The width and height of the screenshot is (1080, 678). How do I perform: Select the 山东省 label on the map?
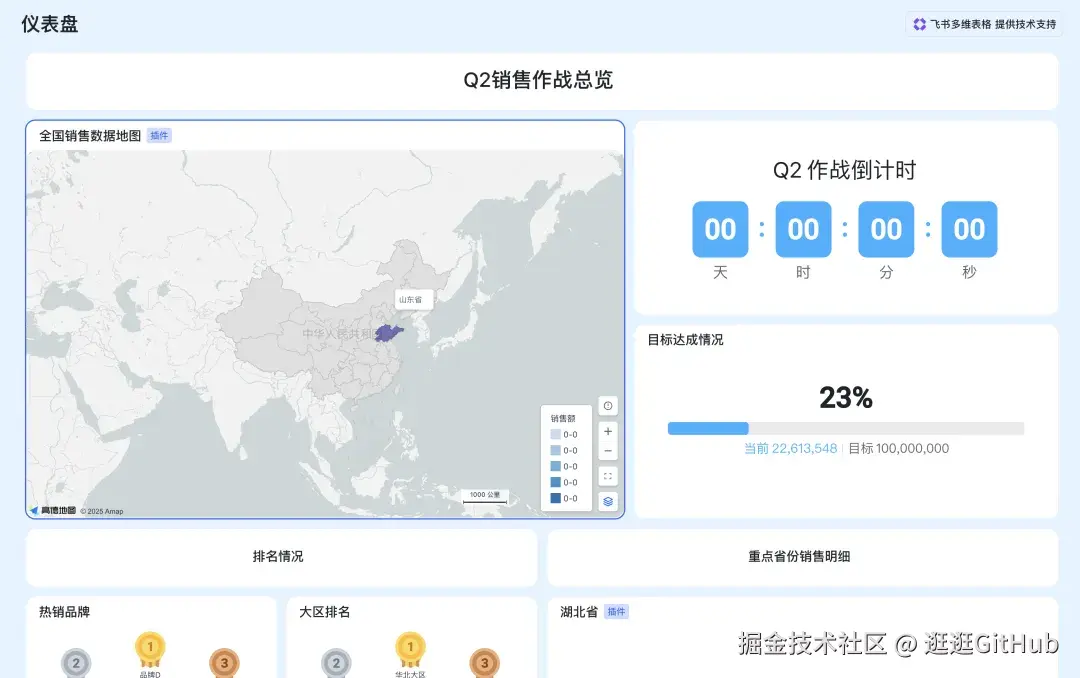click(413, 299)
